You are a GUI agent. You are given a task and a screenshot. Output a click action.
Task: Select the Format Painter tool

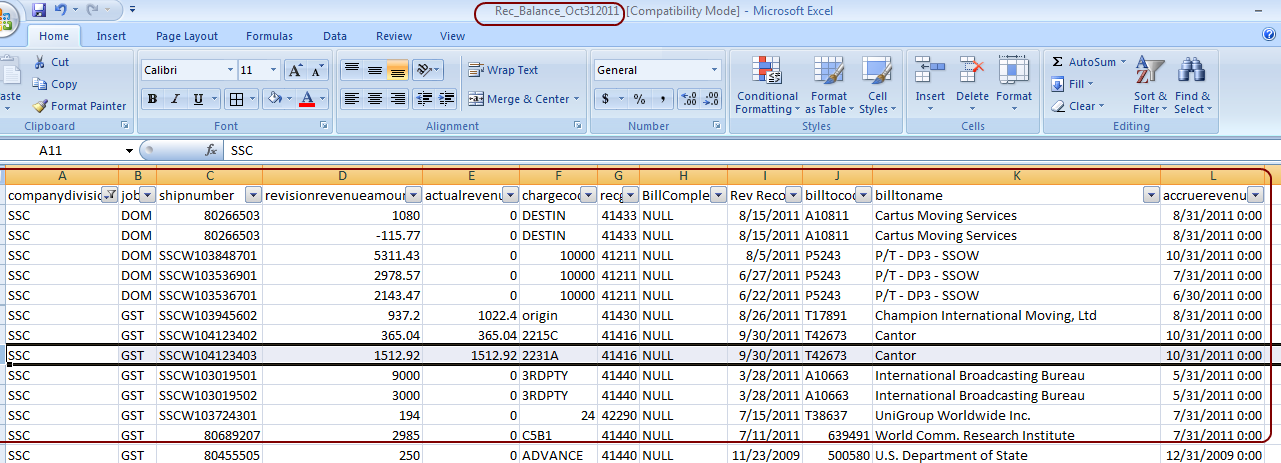click(79, 106)
